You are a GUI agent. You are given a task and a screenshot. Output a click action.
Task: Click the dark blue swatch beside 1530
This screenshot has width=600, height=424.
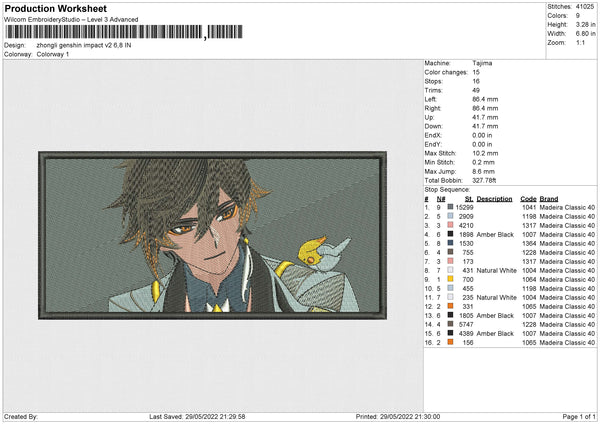pos(450,243)
